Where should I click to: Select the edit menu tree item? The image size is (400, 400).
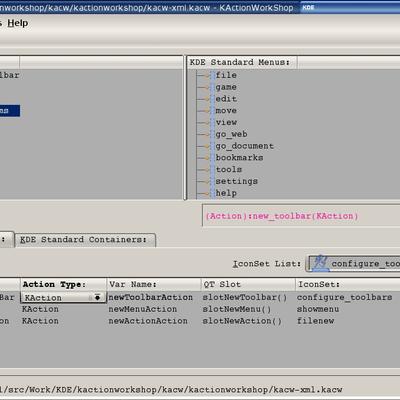[x=226, y=99]
